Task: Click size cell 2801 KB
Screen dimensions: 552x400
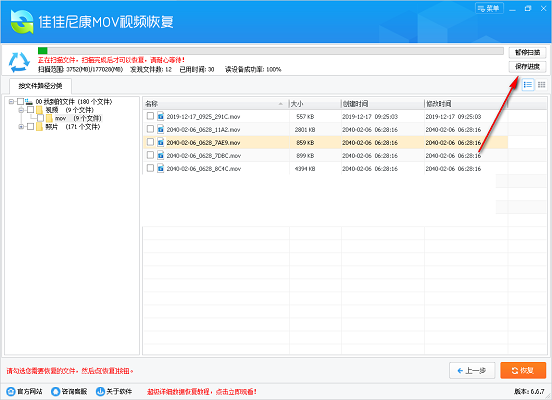Action: (x=305, y=130)
